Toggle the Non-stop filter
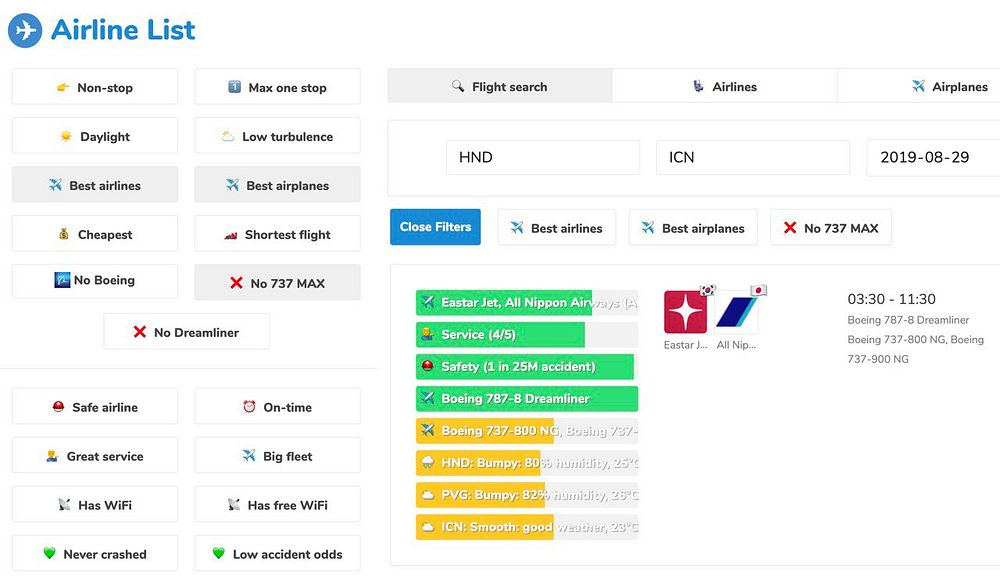Screen dimensions: 1000x584 pyautogui.click(x=95, y=87)
